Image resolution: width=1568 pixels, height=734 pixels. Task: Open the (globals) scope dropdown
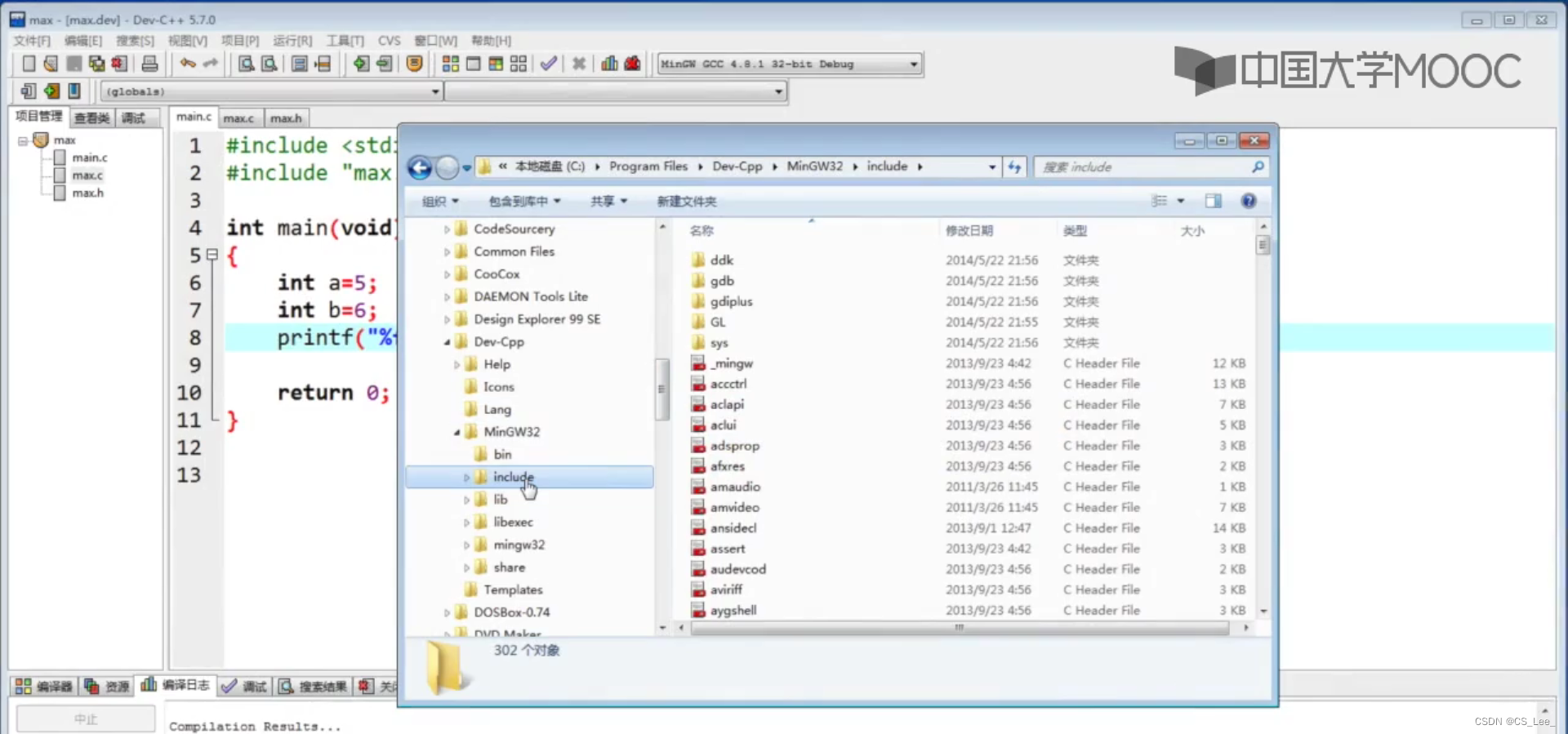click(x=435, y=91)
